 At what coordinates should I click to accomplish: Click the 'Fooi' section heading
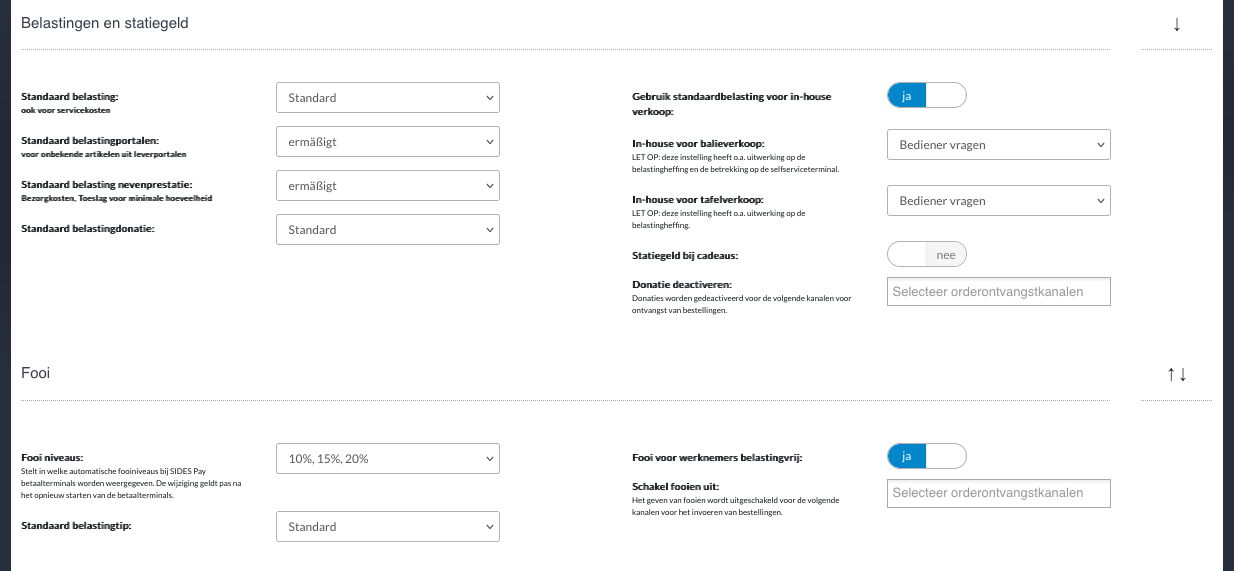(35, 373)
